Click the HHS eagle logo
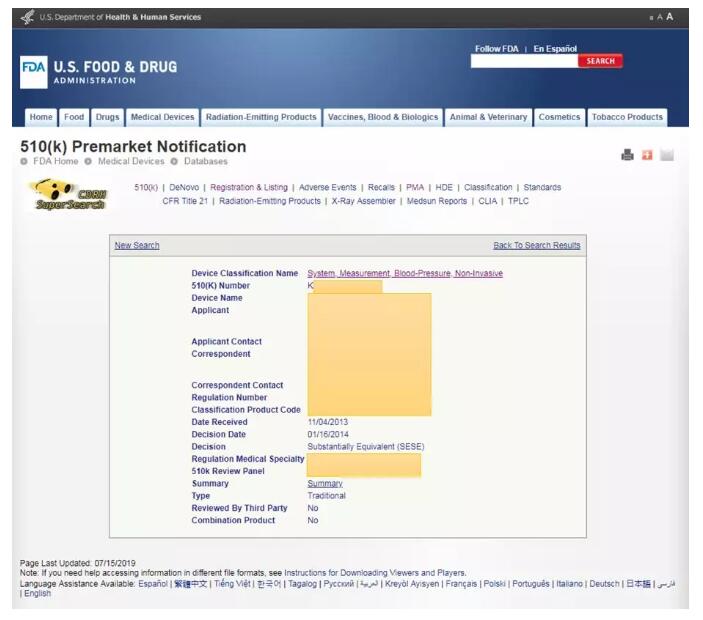The height and width of the screenshot is (620, 703). coord(27,17)
